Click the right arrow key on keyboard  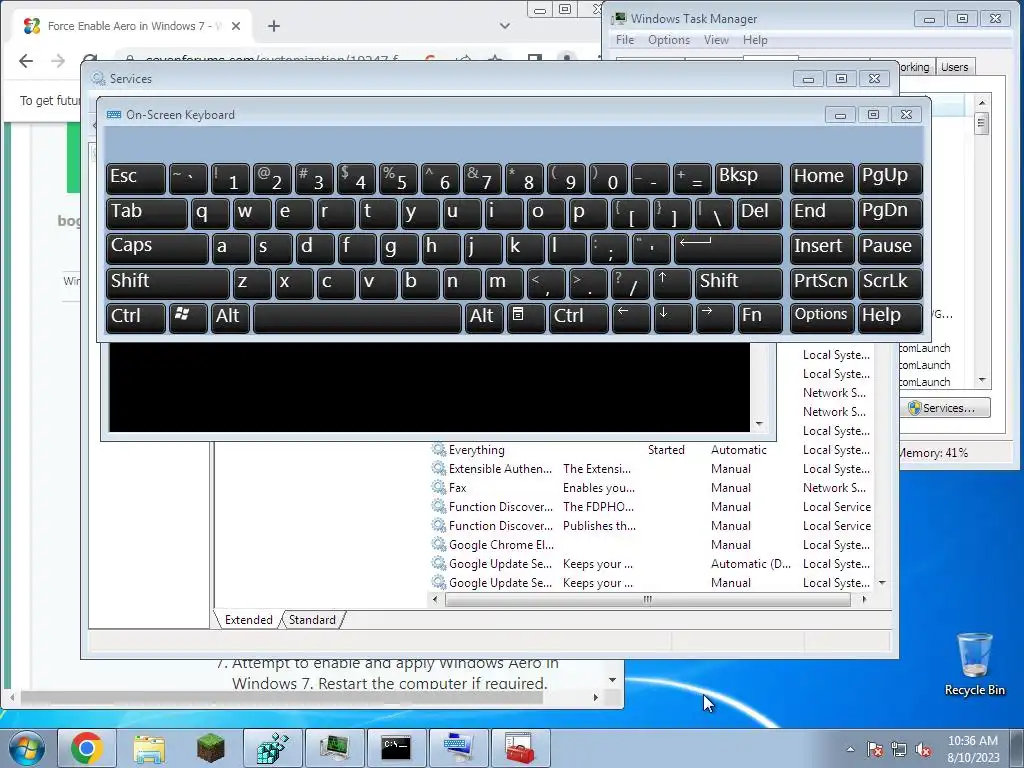(714, 318)
